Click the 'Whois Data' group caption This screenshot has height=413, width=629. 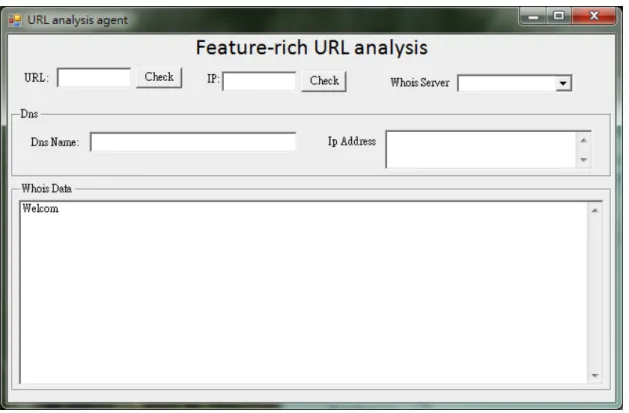click(x=47, y=188)
